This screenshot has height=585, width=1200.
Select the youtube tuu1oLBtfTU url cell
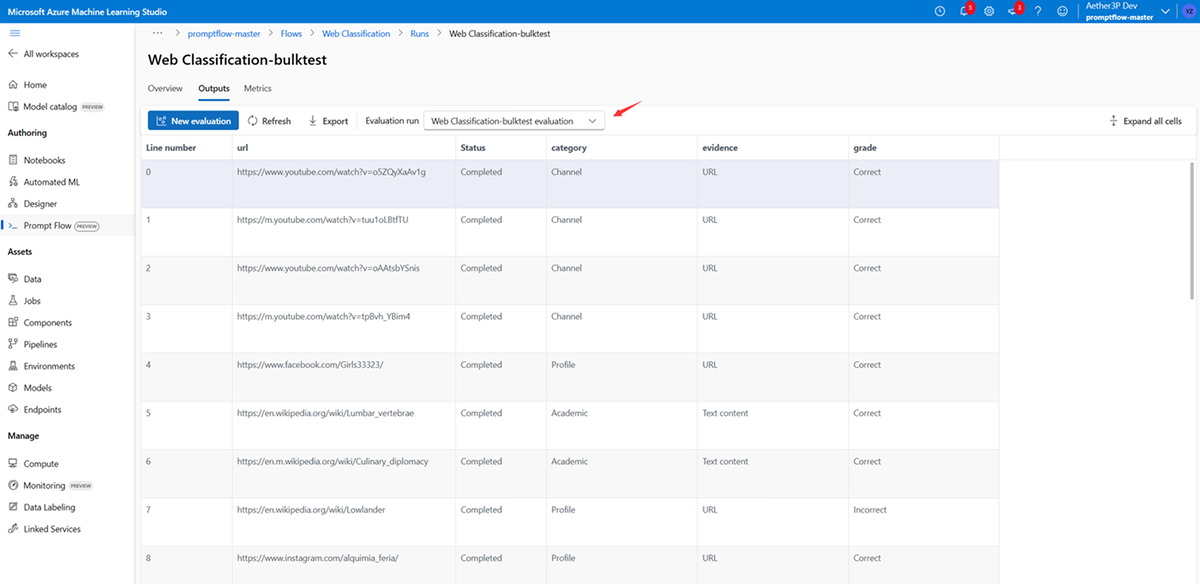pos(343,232)
